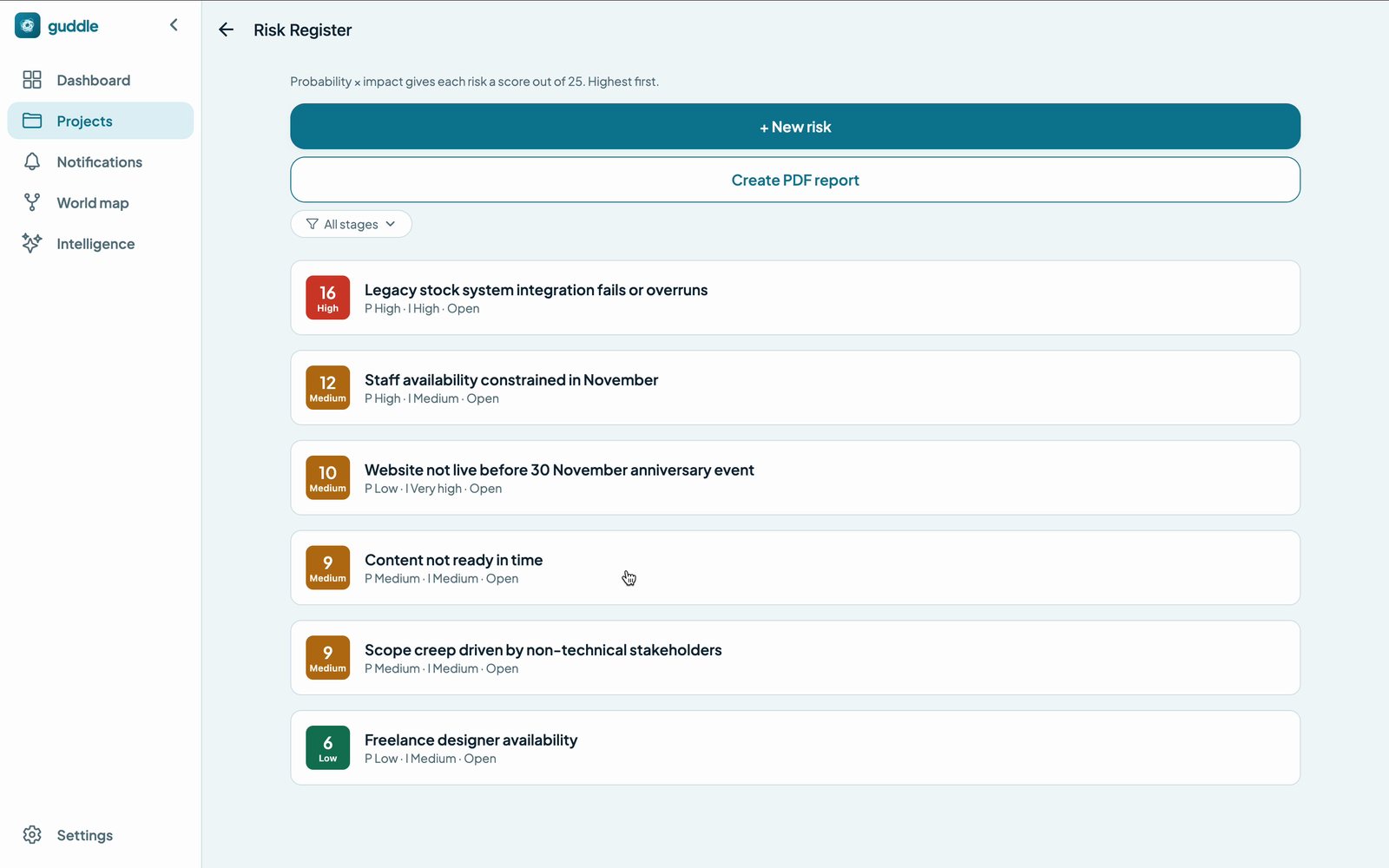Open the Projects menu item
The image size is (1389, 868).
[101, 121]
